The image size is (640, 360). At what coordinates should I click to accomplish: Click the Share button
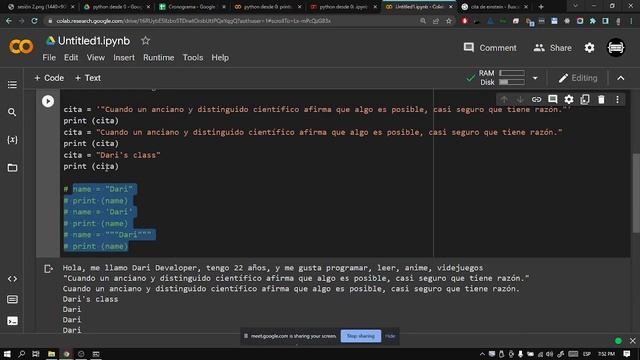[x=552, y=48]
